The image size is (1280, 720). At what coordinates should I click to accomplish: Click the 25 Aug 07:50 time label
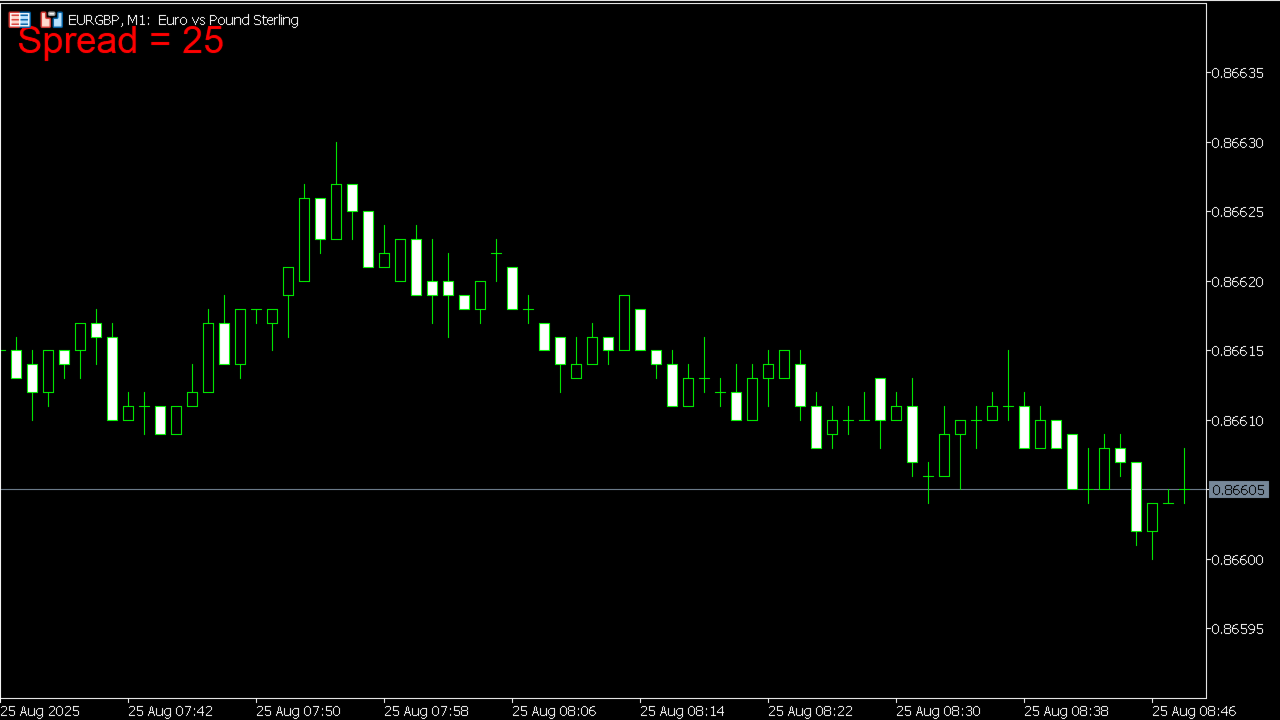(x=298, y=711)
